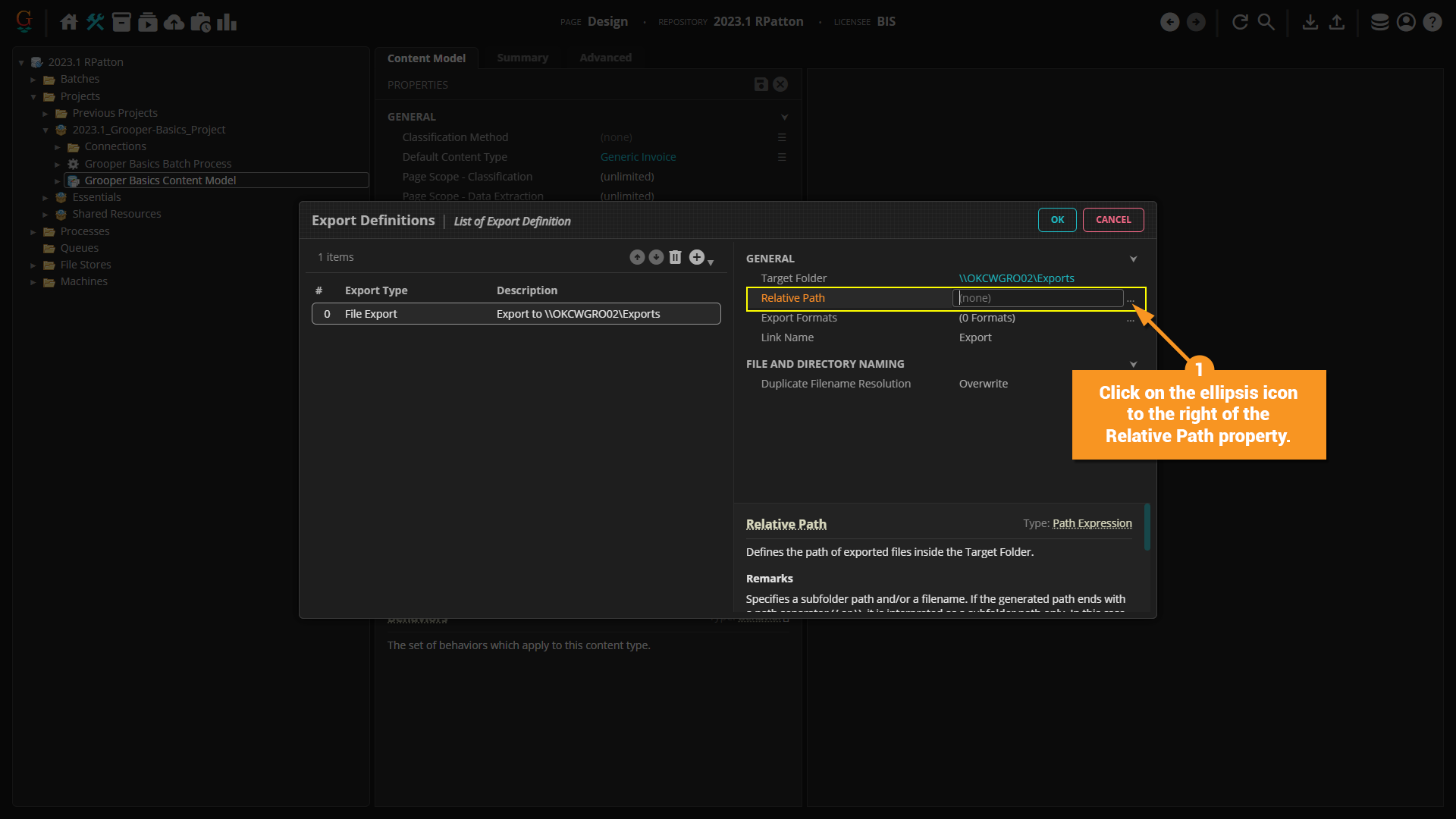This screenshot has width=1456, height=819.
Task: Open the user account profile icon
Action: coord(1406,22)
